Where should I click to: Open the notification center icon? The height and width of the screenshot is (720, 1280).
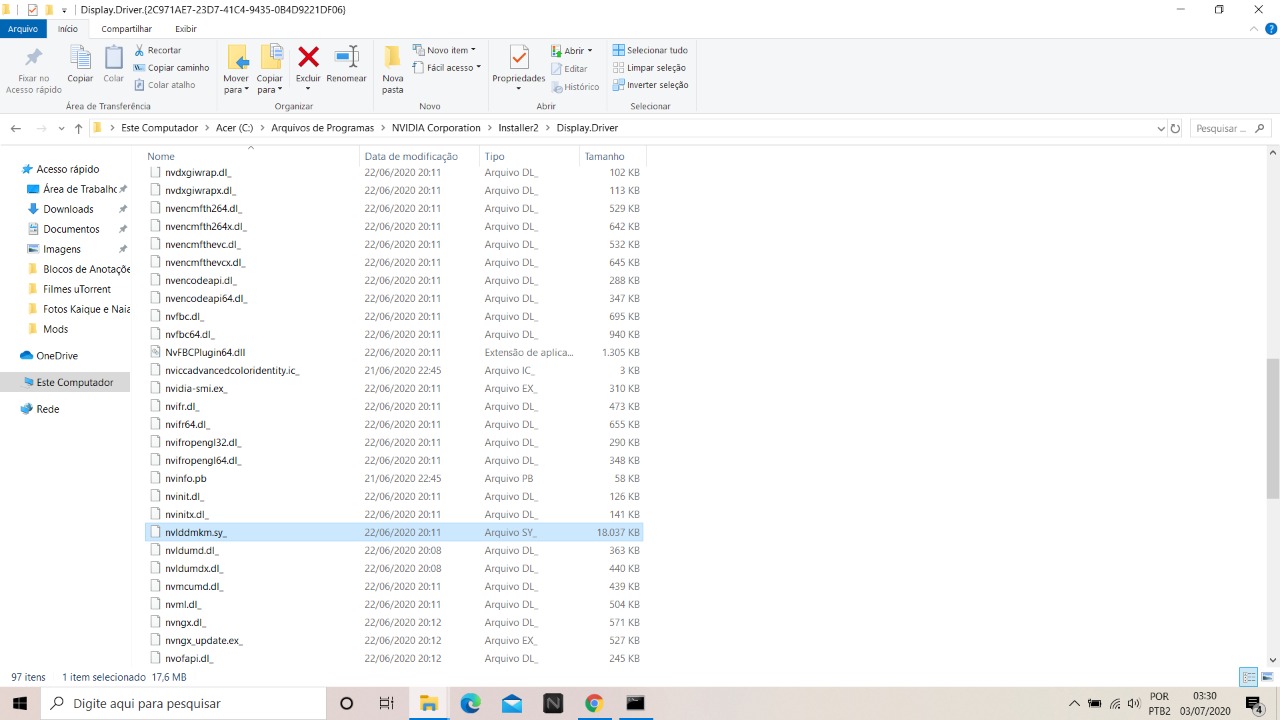click(x=1254, y=704)
